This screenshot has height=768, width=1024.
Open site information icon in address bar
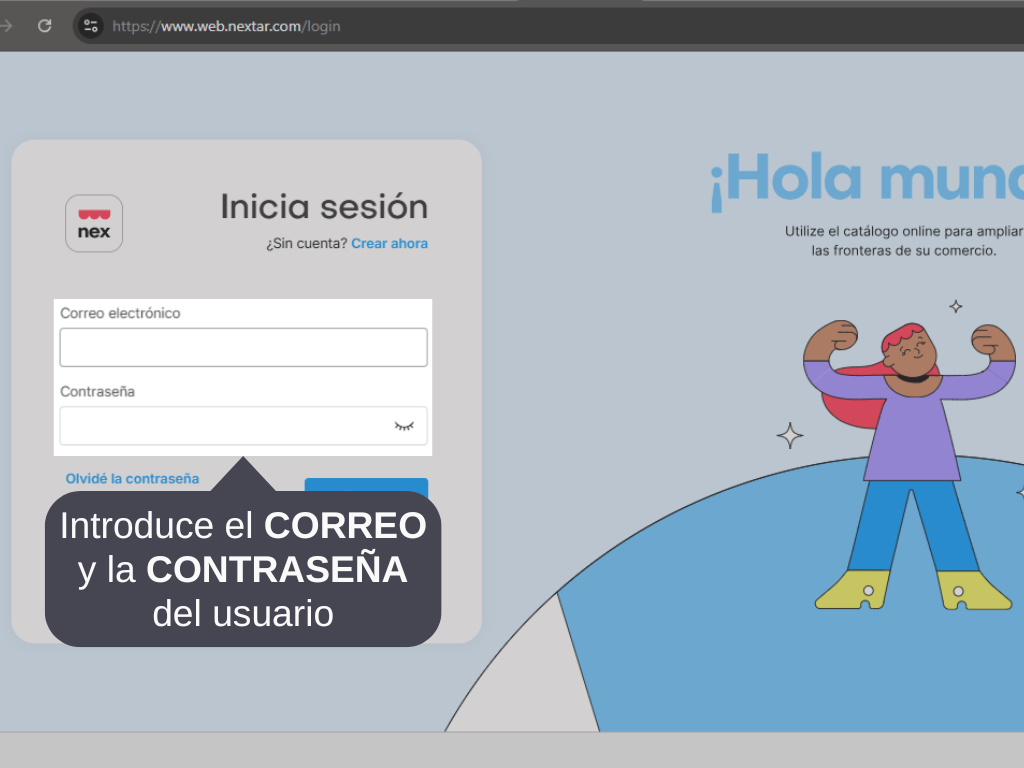[91, 26]
